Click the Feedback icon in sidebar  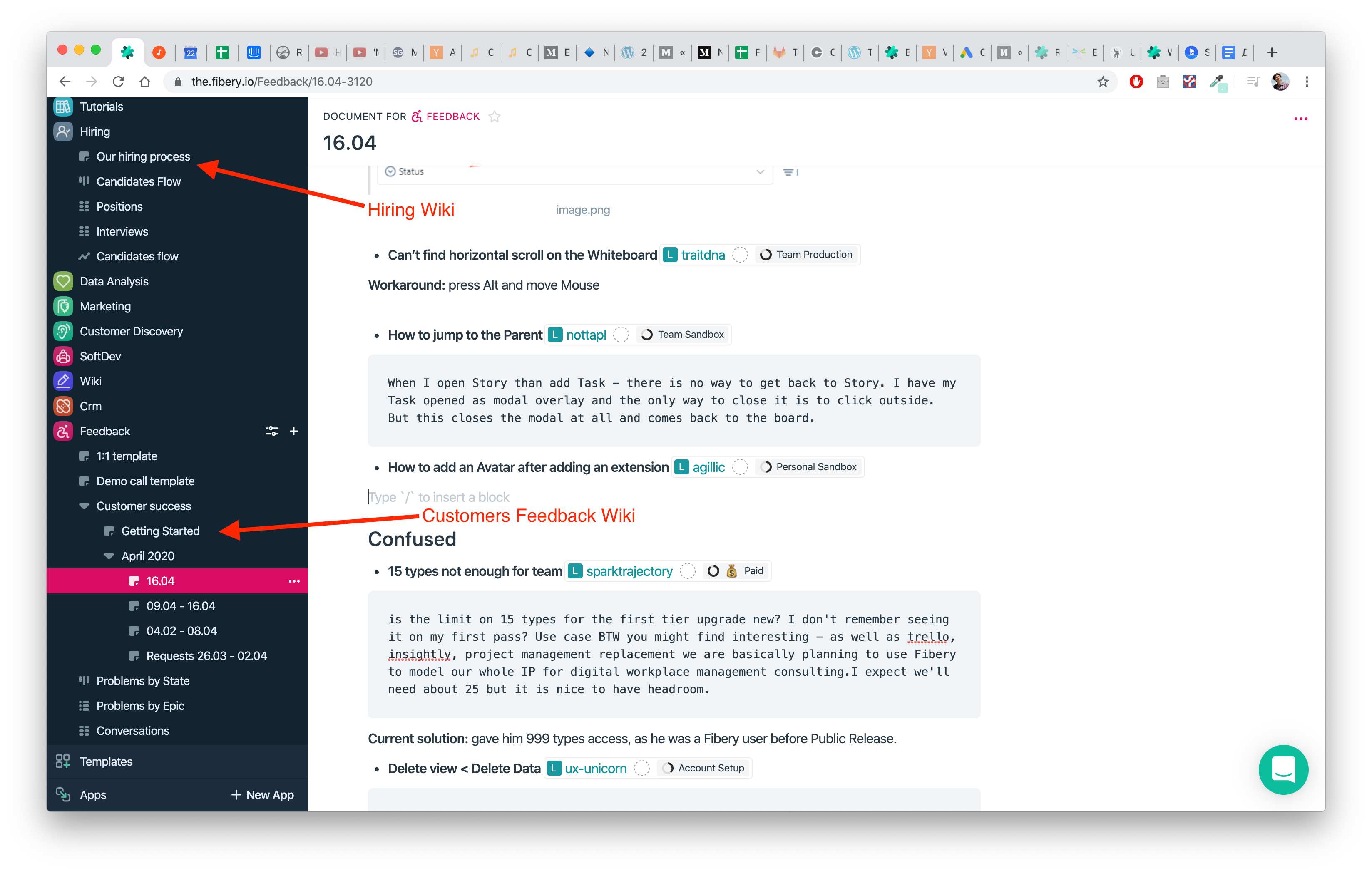point(62,431)
